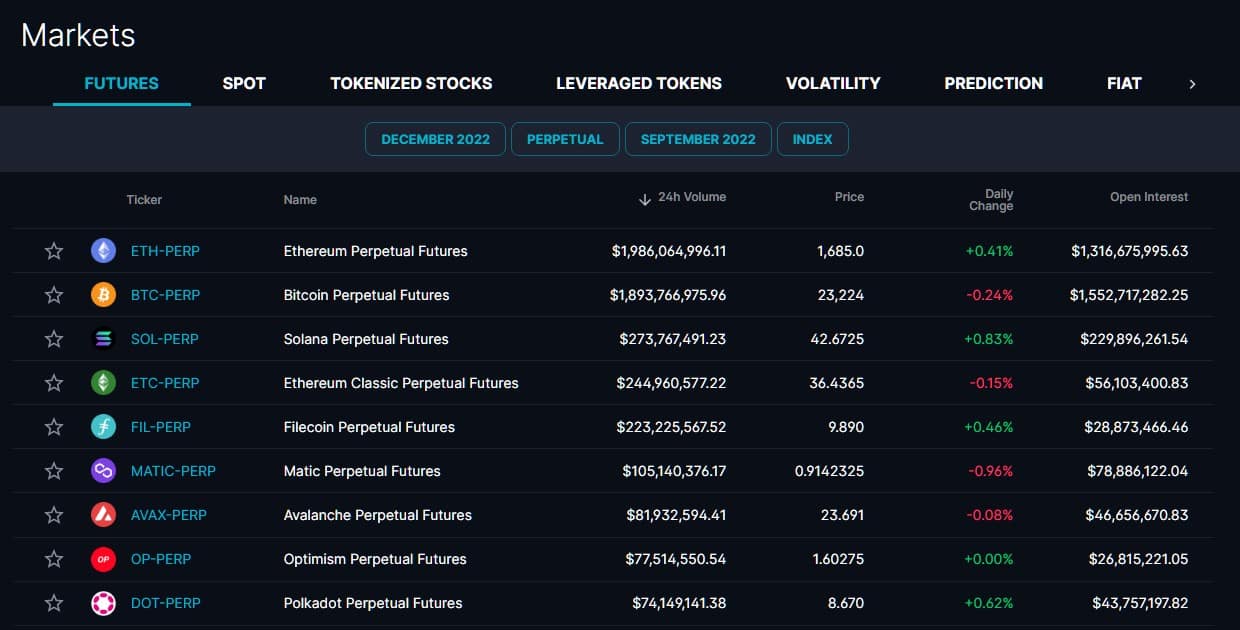Open the MATIC-PERP ticker link
The image size is (1240, 630).
coord(173,471)
